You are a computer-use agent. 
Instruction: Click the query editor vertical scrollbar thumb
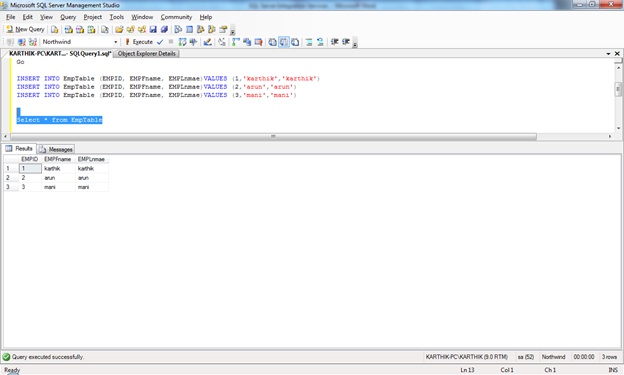[618, 89]
